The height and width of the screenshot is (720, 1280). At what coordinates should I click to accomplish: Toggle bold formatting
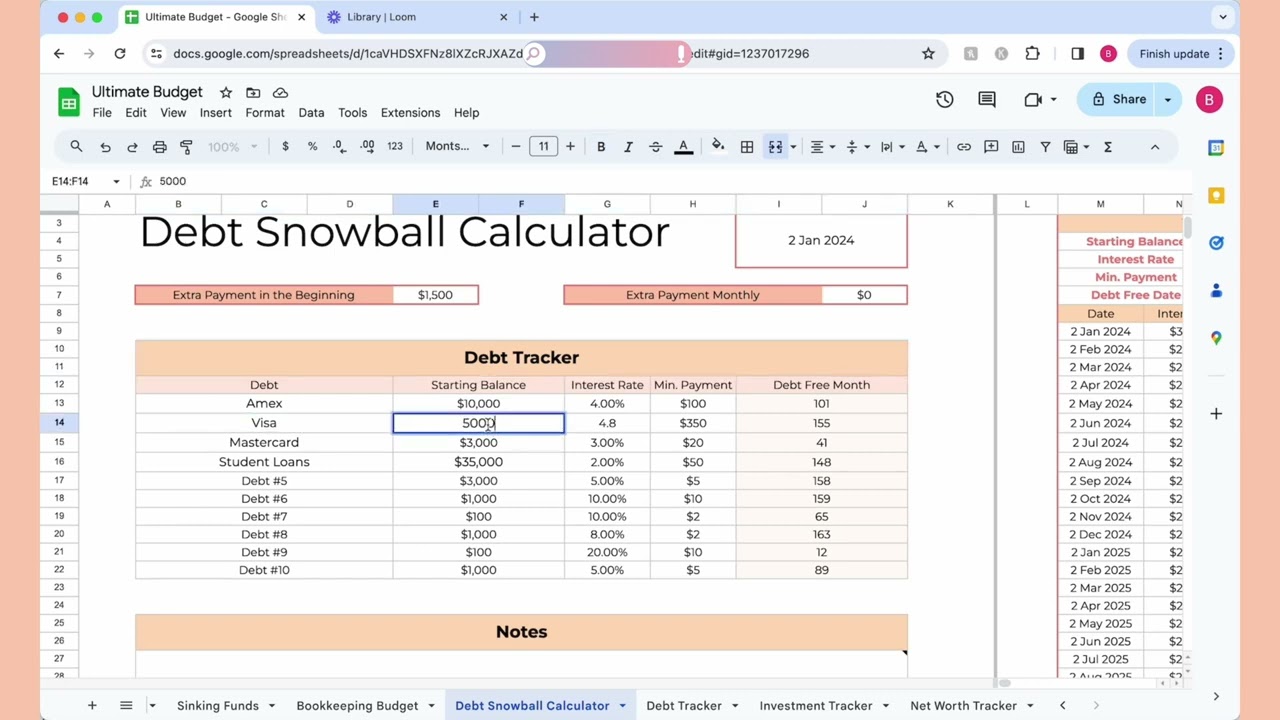point(601,147)
